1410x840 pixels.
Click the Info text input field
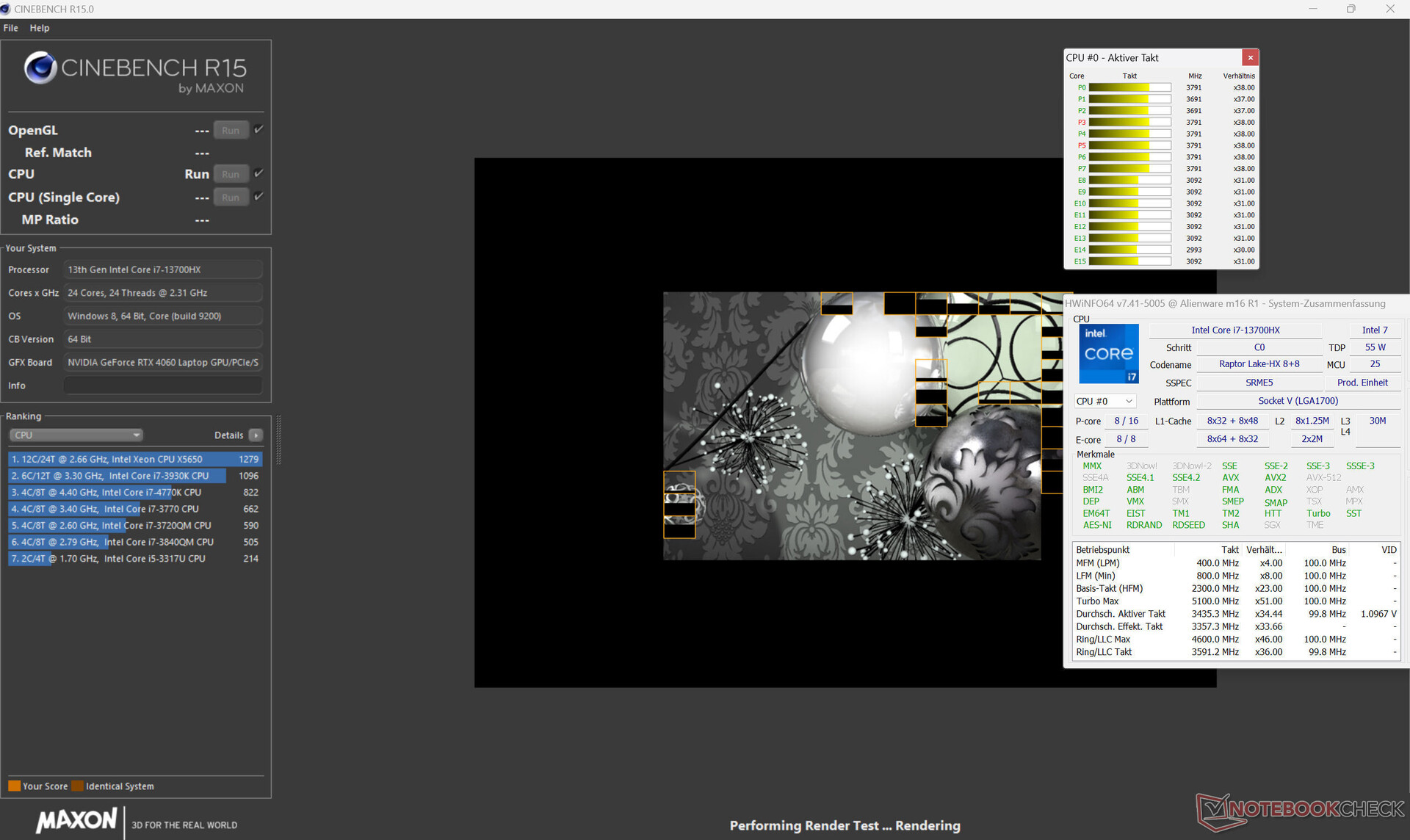(163, 385)
